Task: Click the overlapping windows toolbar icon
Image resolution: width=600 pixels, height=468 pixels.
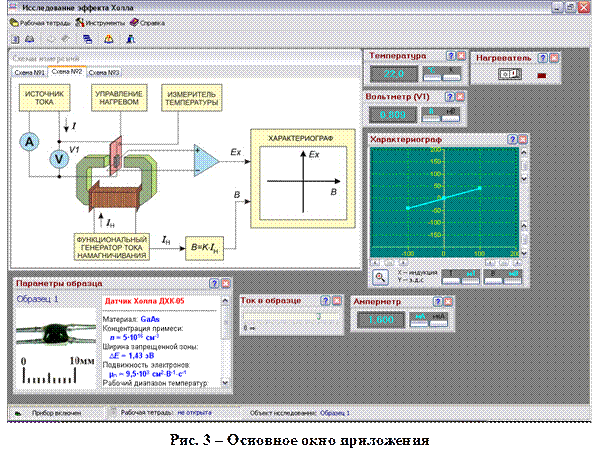Action: click(x=89, y=38)
